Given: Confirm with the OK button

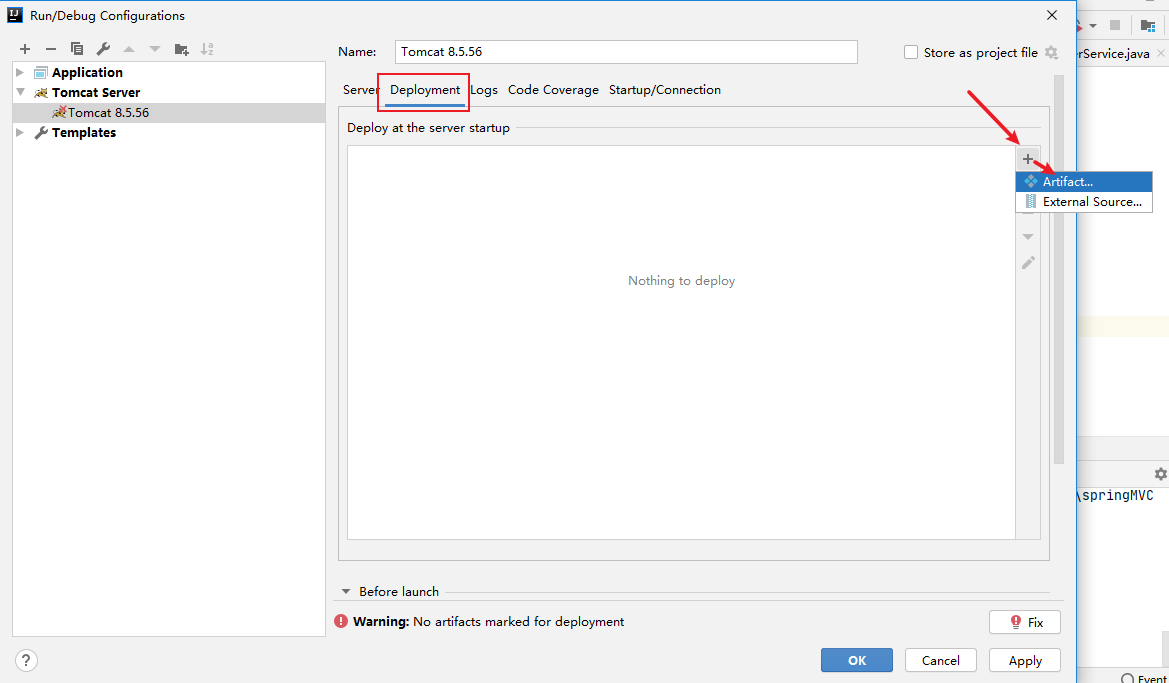Looking at the screenshot, I should click(857, 660).
